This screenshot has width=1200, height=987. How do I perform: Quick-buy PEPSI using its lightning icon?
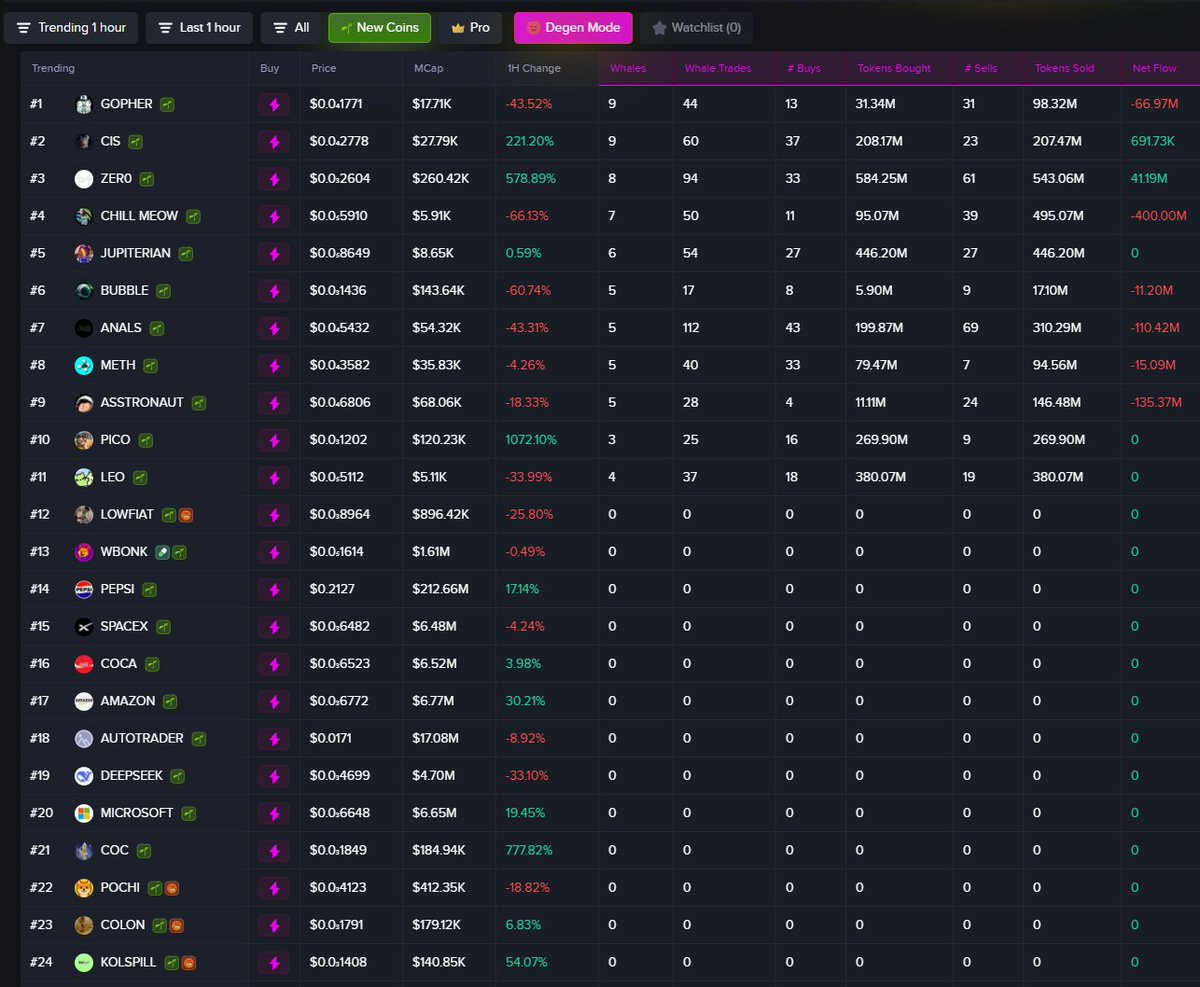274,589
